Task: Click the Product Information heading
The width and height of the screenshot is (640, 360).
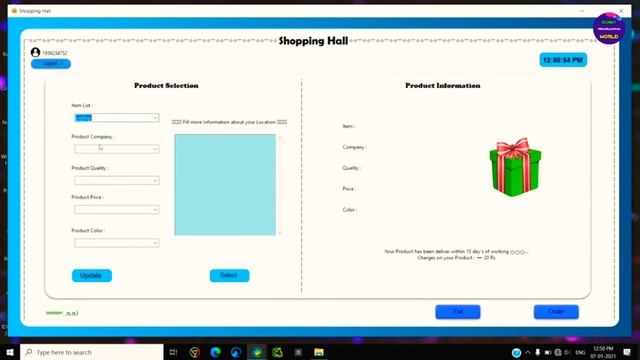Action: 442,86
